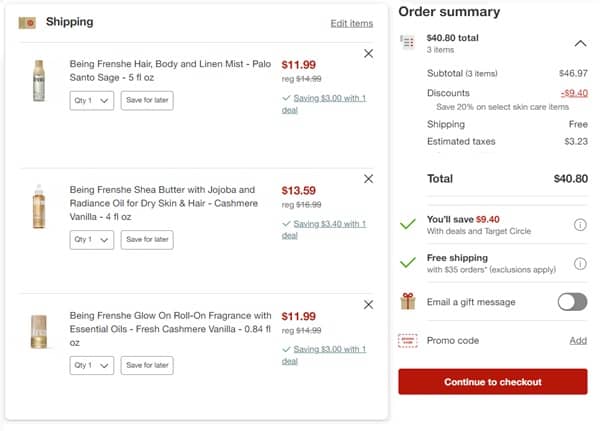
Task: Click Continue to checkout button
Action: [493, 382]
